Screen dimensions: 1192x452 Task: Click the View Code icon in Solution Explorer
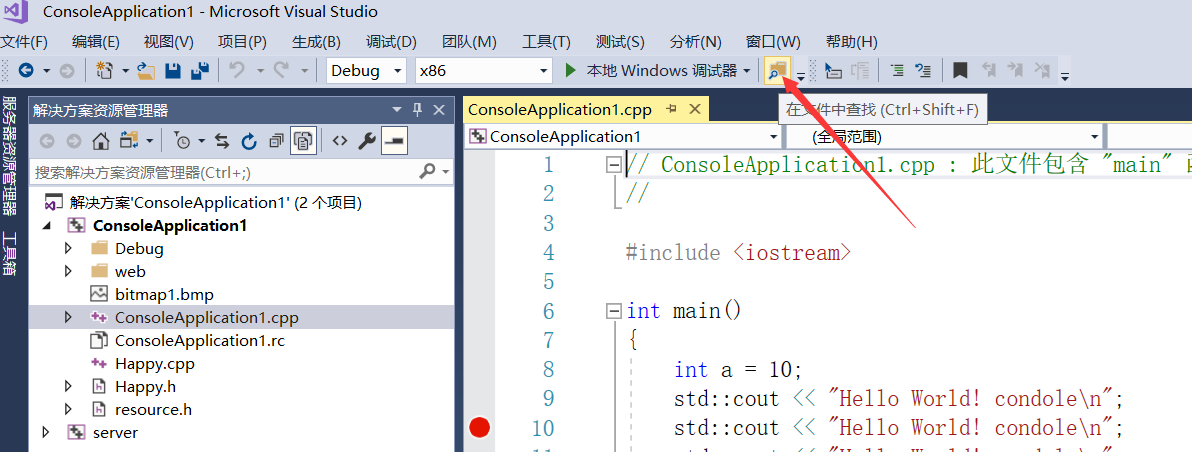tap(340, 141)
